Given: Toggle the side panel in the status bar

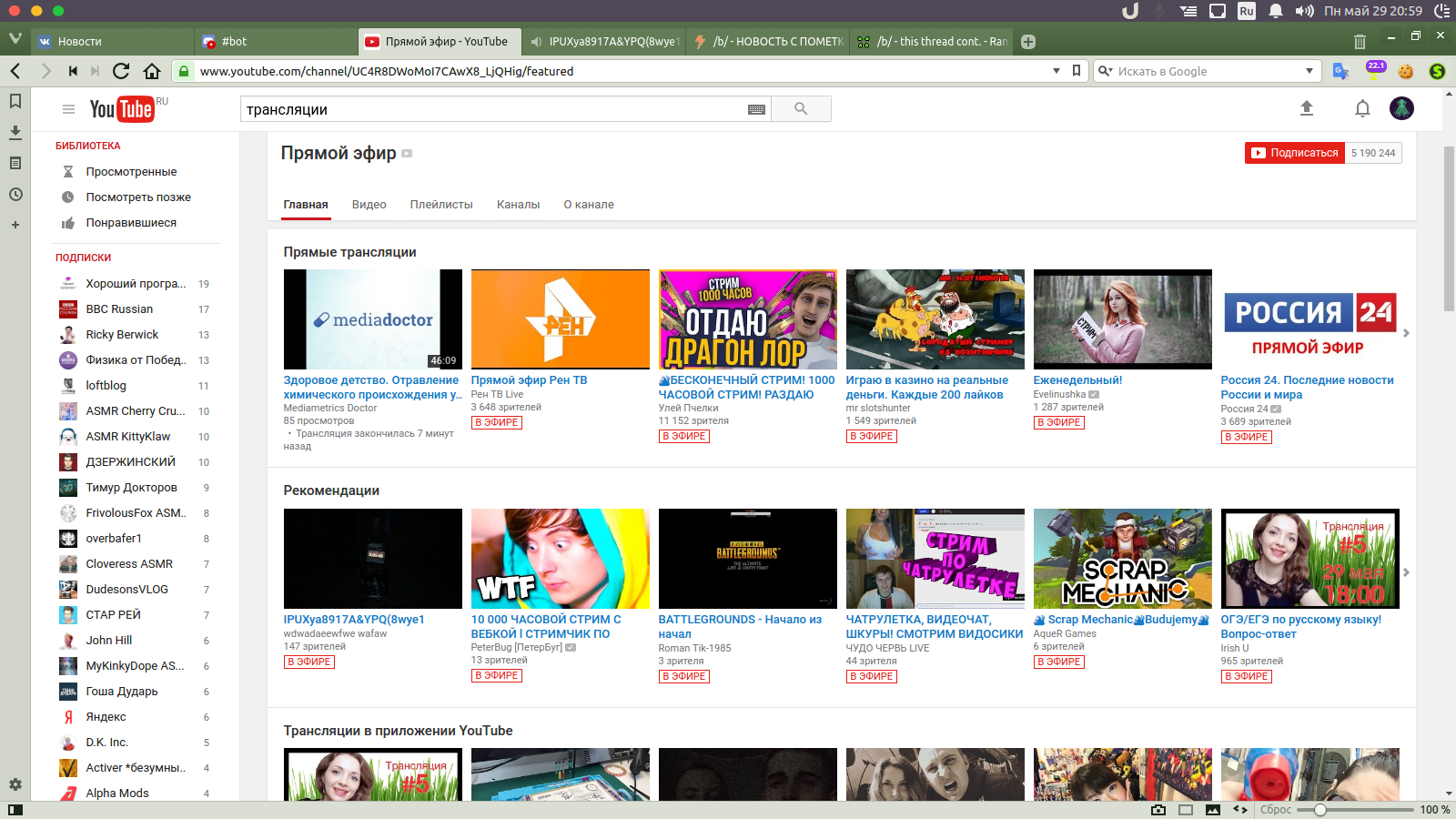Looking at the screenshot, I should pos(15,809).
